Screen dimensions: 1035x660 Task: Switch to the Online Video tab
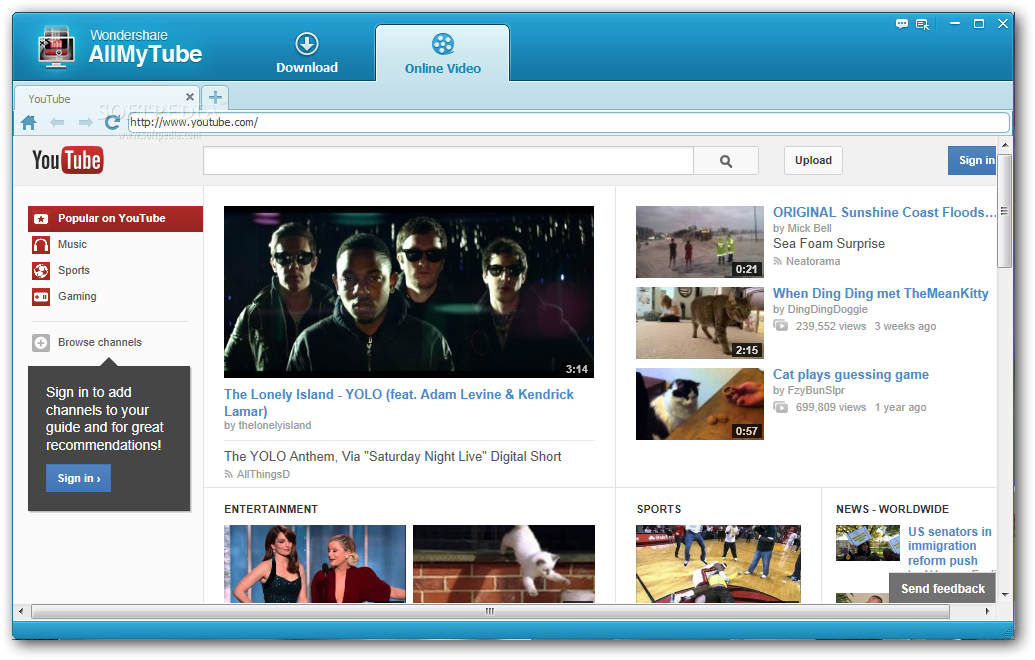point(442,53)
